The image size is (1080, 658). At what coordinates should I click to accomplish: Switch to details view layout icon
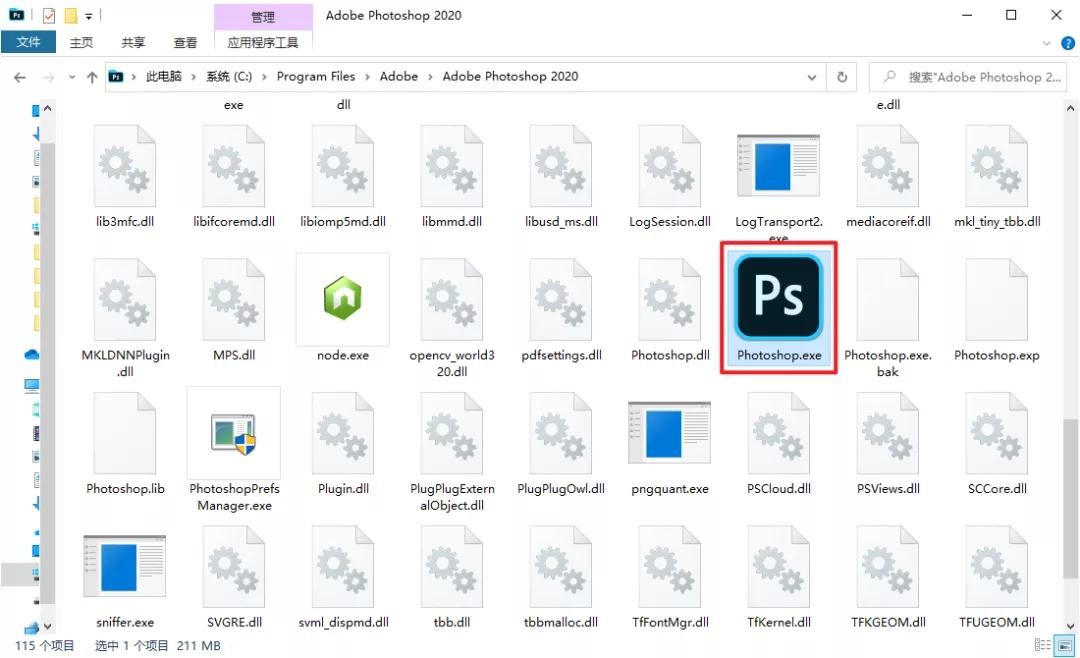click(1043, 645)
